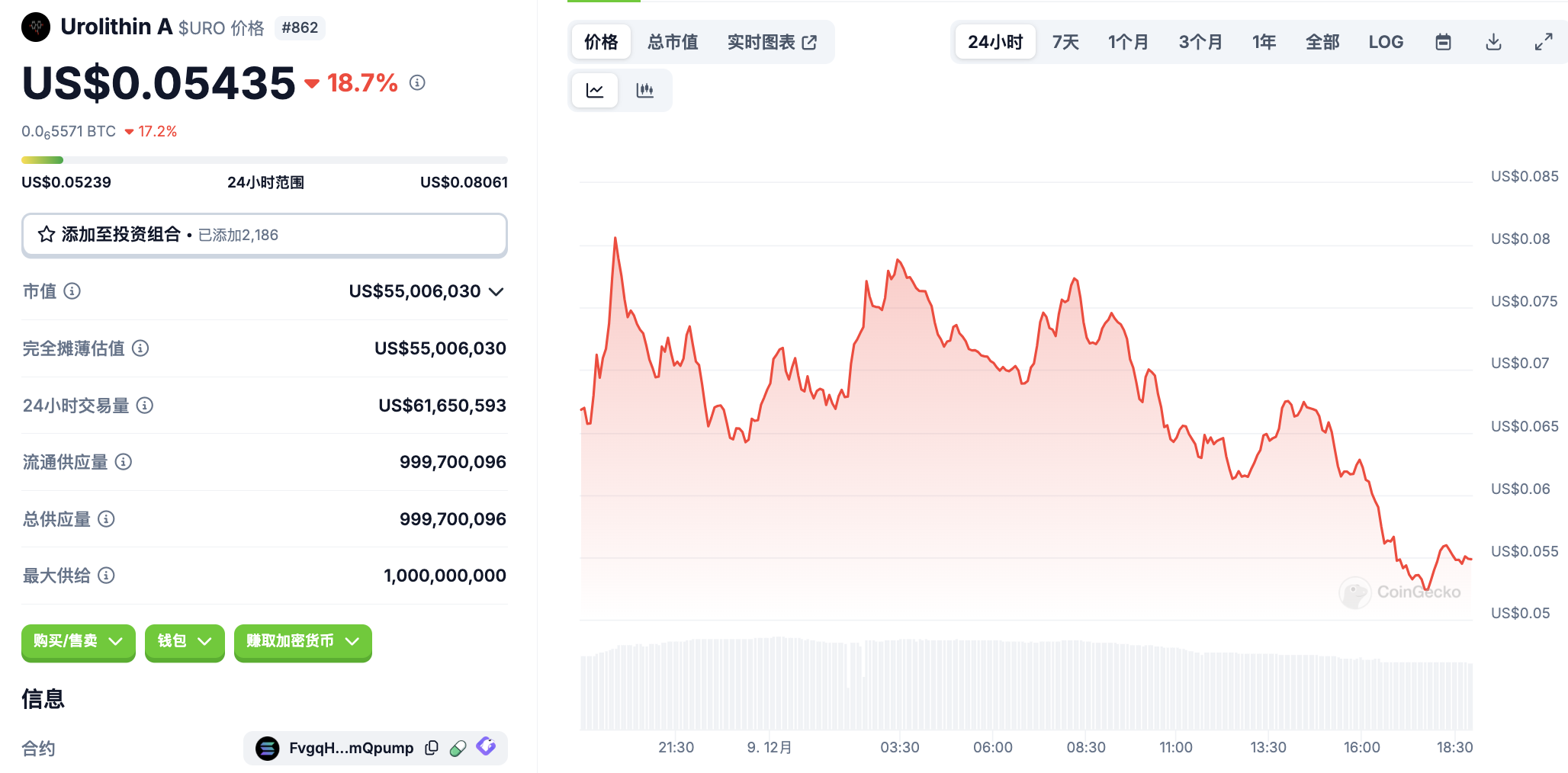Show max supply info icon
The height and width of the screenshot is (773, 1568).
pos(107,576)
